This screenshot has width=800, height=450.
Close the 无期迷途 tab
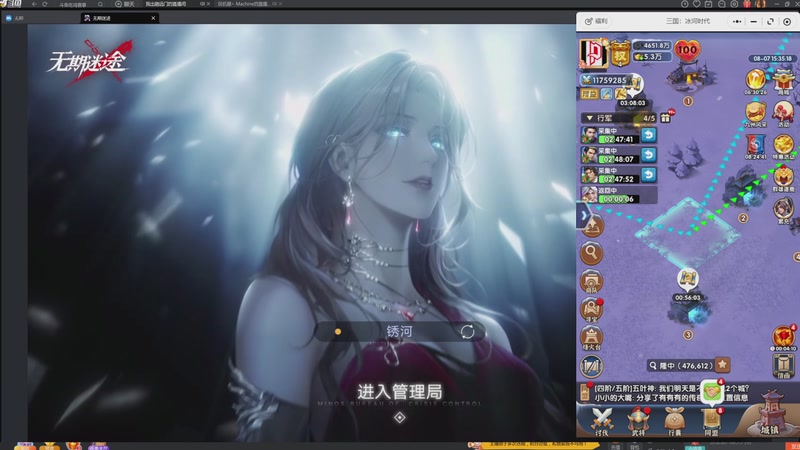coord(153,18)
